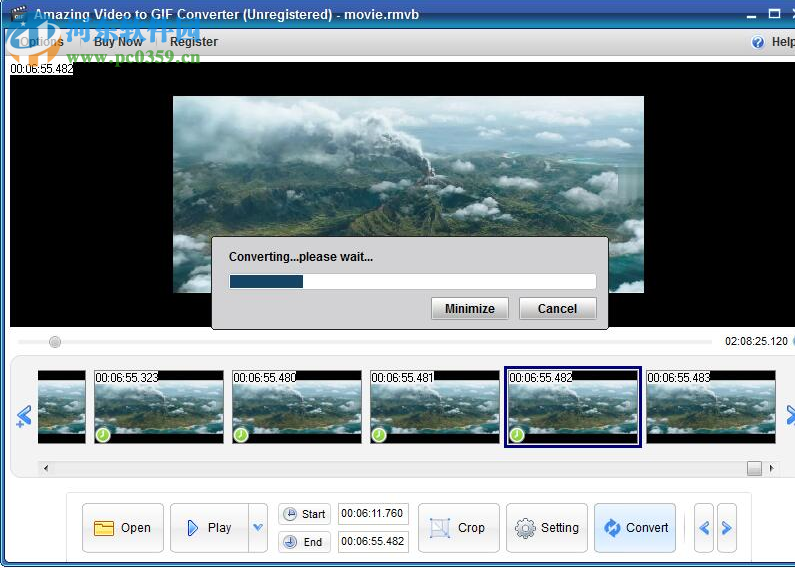
Task: Click the Start time field 00:06:11.760
Action: [x=373, y=513]
